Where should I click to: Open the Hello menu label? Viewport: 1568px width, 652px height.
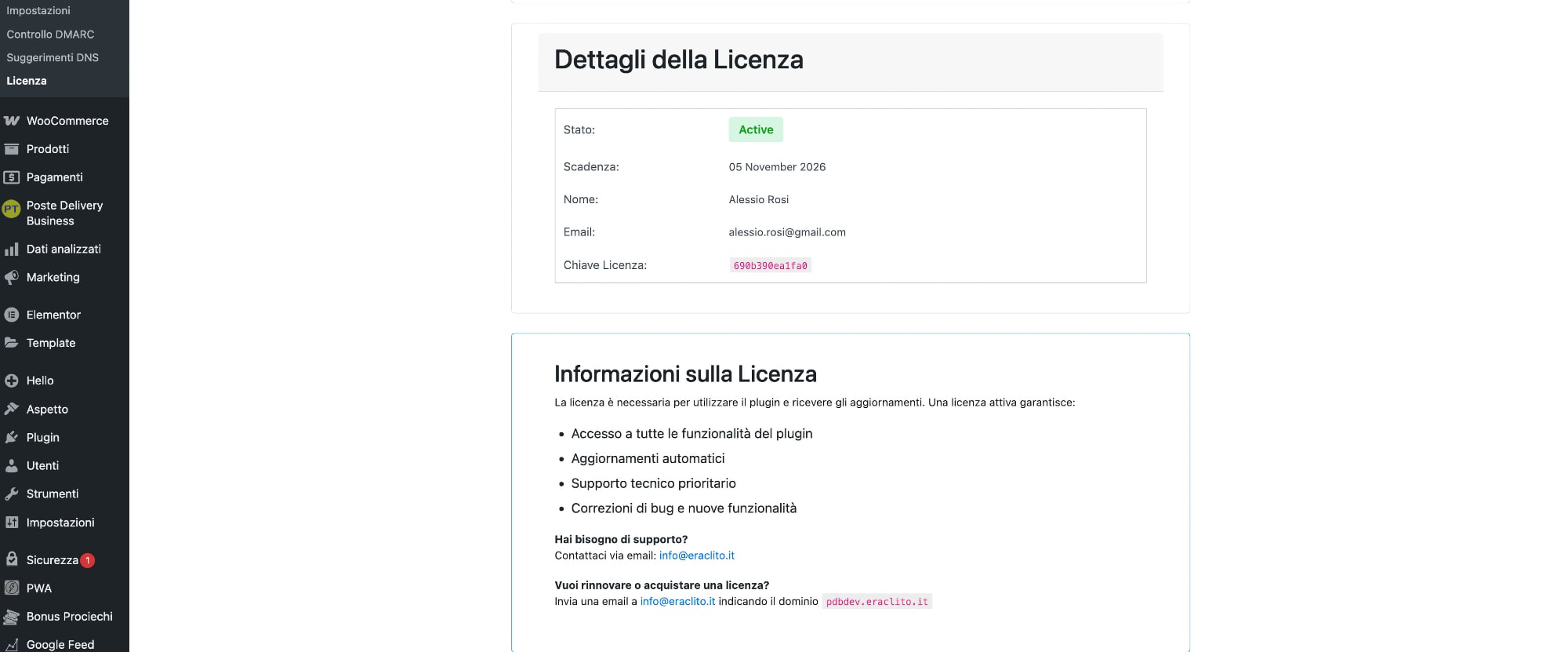[40, 381]
